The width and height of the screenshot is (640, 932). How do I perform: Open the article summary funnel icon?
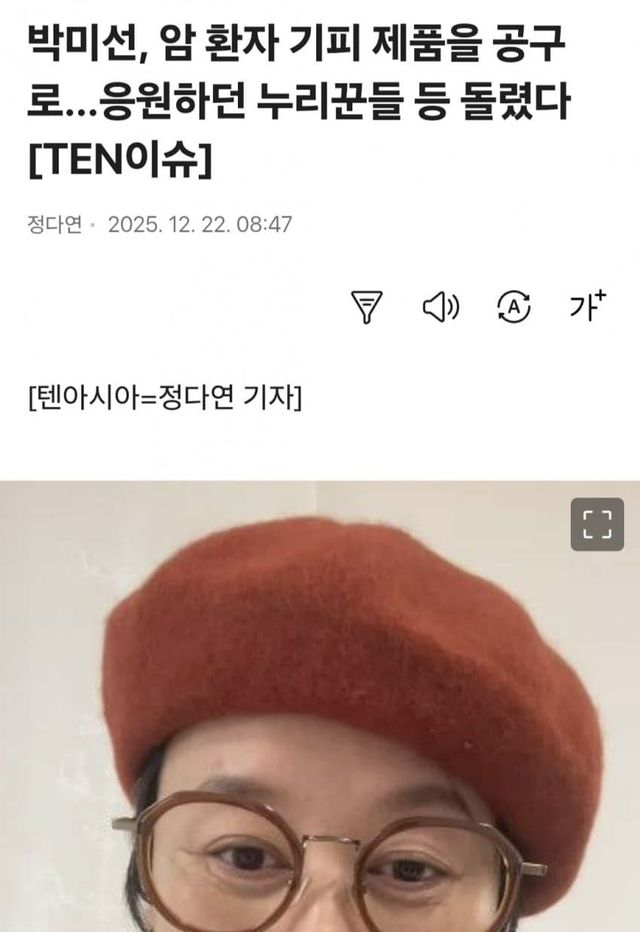(367, 307)
